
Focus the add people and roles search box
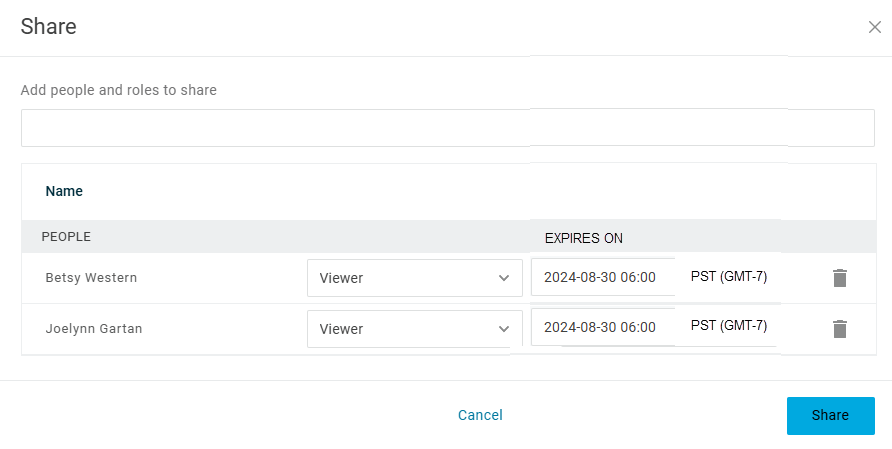447,128
